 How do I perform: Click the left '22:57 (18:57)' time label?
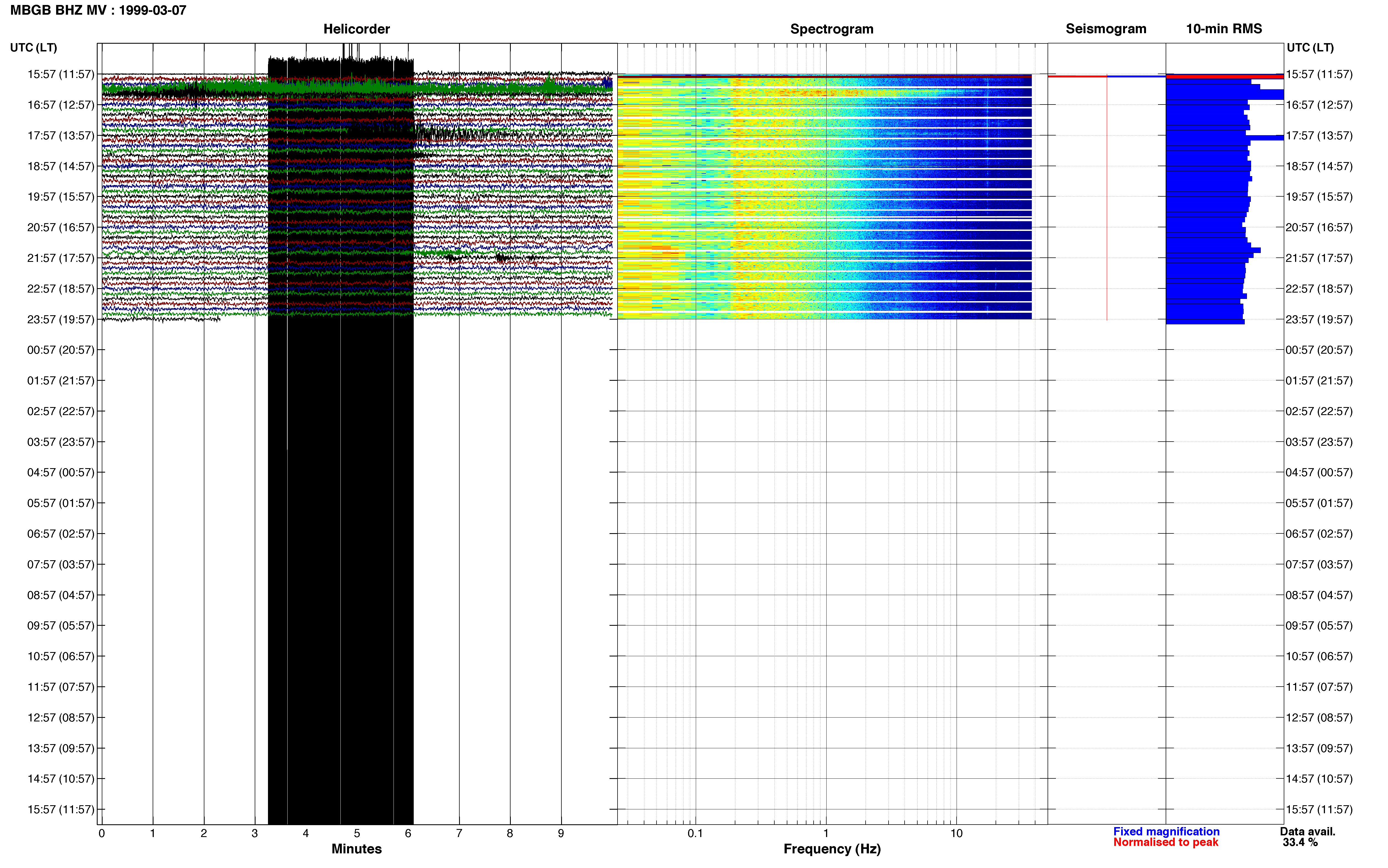[60, 288]
